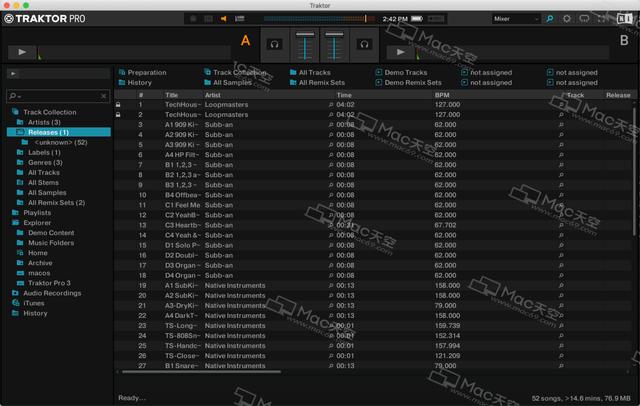Expand Track Collection in browser tree

click(15, 112)
